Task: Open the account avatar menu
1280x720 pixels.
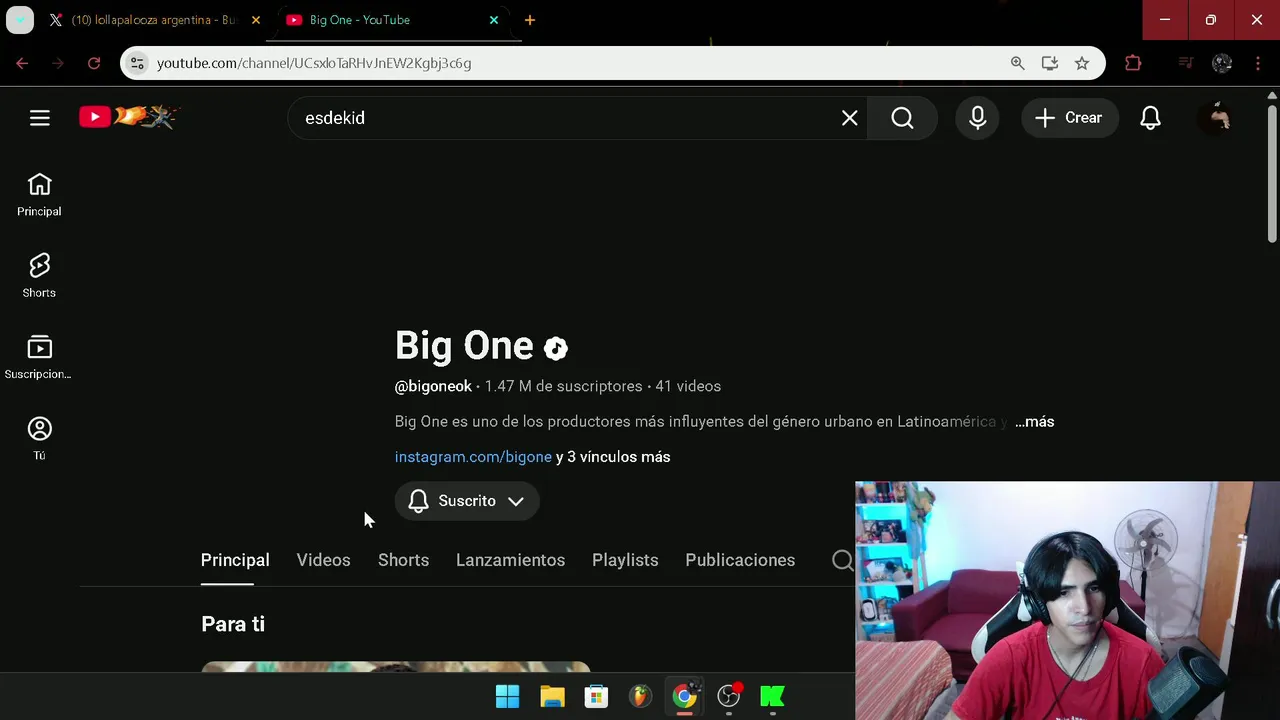Action: tap(1220, 118)
